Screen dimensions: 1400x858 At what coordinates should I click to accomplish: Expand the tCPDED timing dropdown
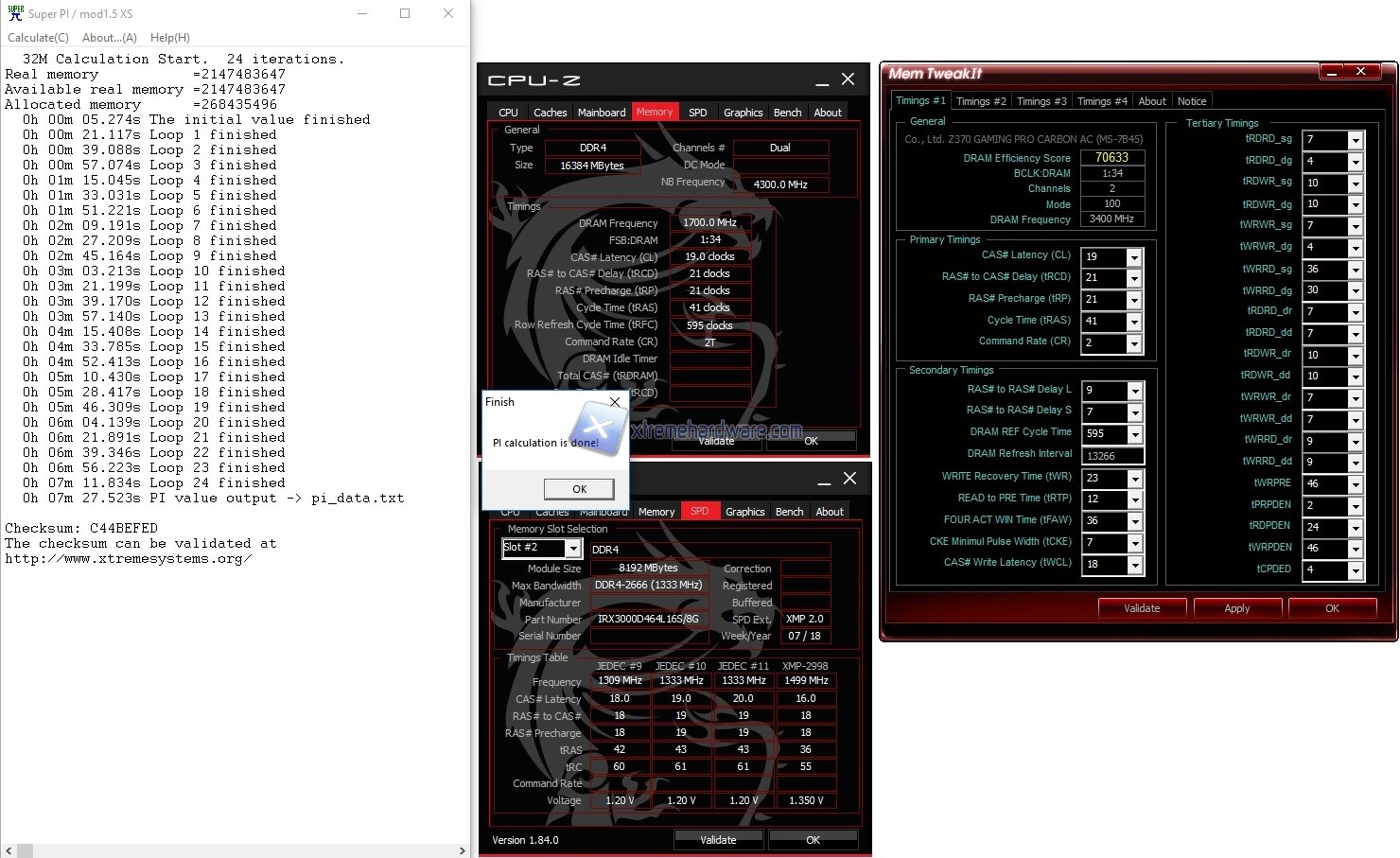click(x=1356, y=570)
